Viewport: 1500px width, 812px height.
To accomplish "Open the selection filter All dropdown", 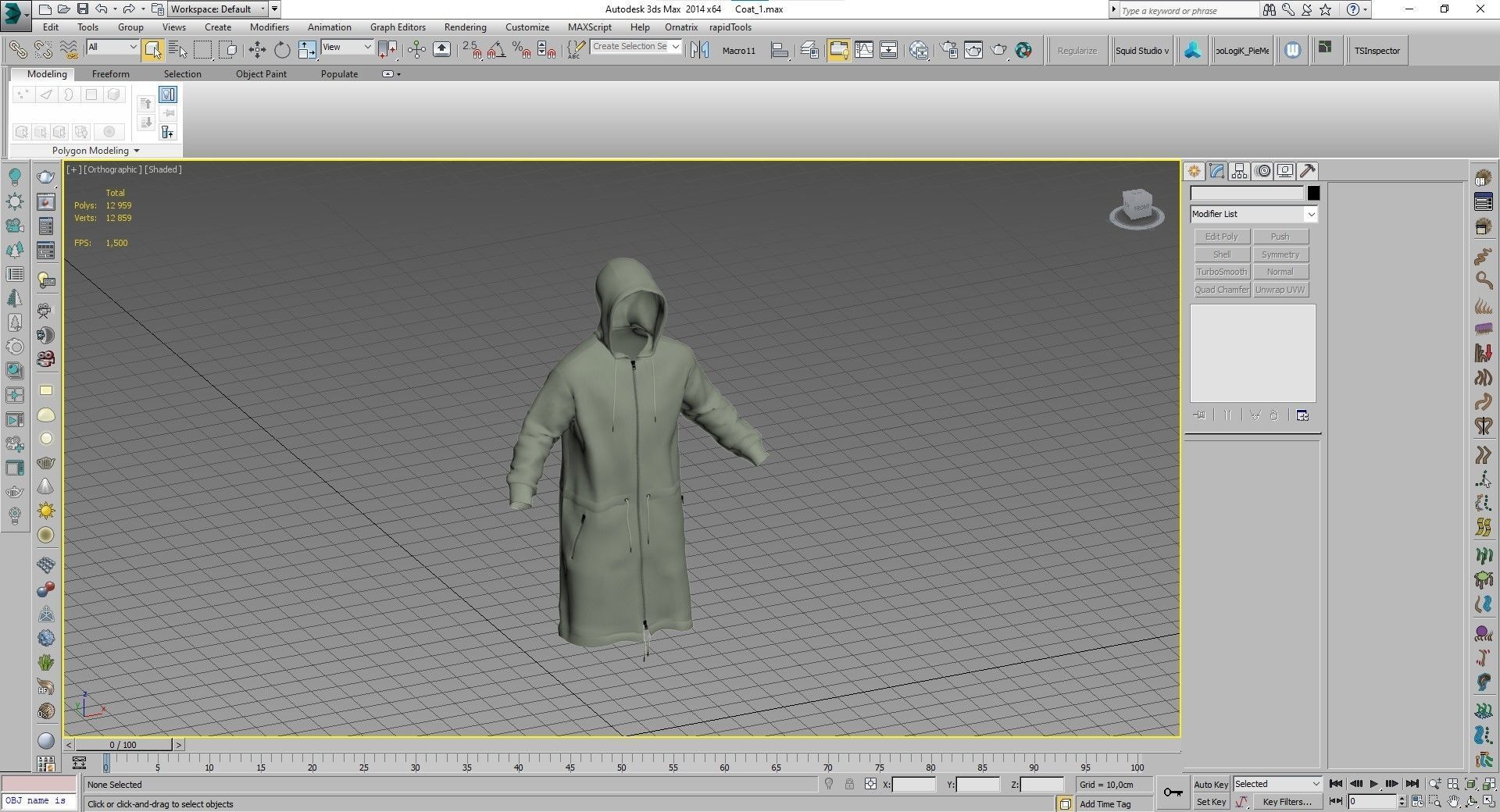I will [112, 47].
